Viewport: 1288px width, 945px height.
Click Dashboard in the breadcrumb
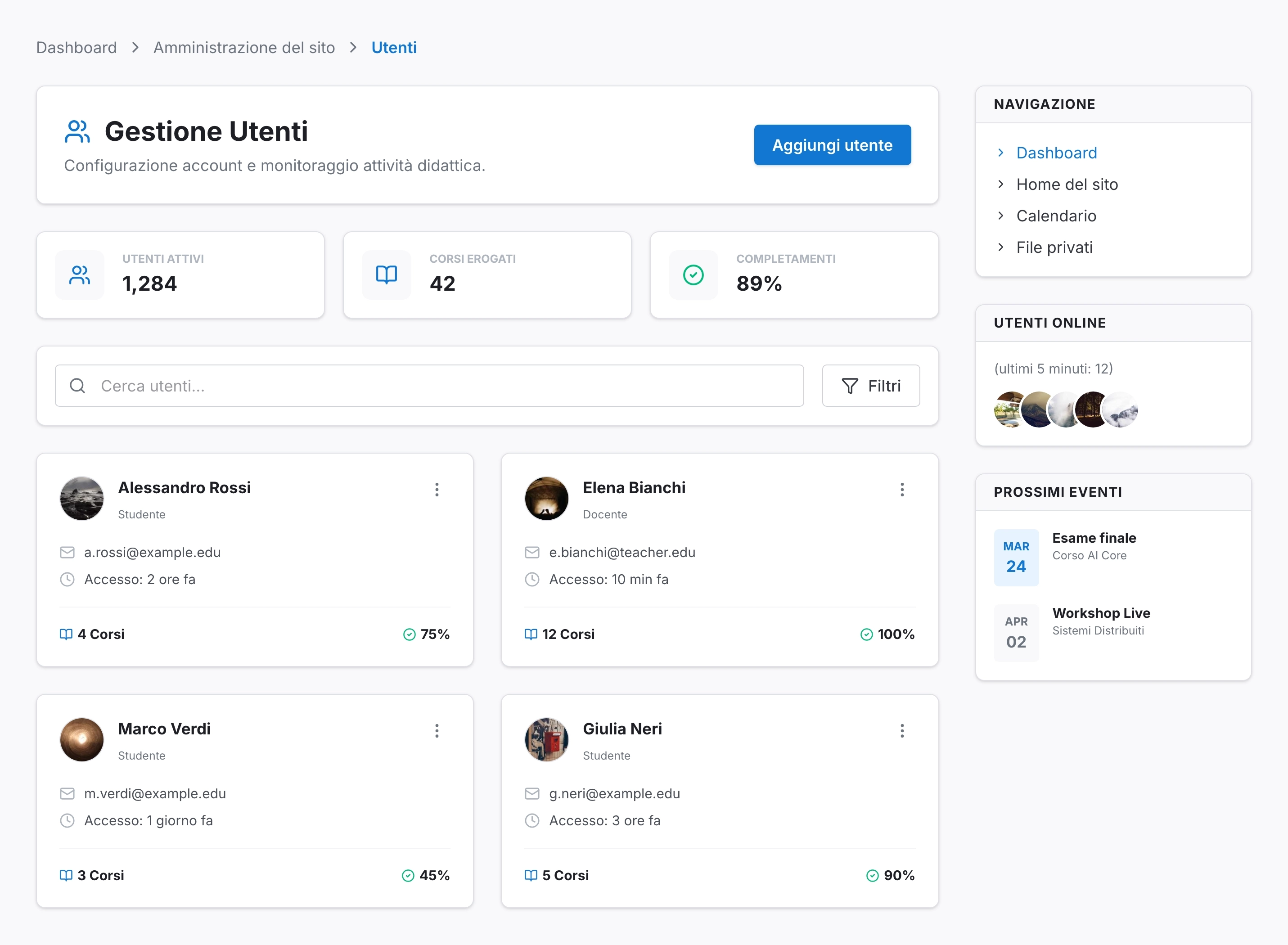pos(77,48)
